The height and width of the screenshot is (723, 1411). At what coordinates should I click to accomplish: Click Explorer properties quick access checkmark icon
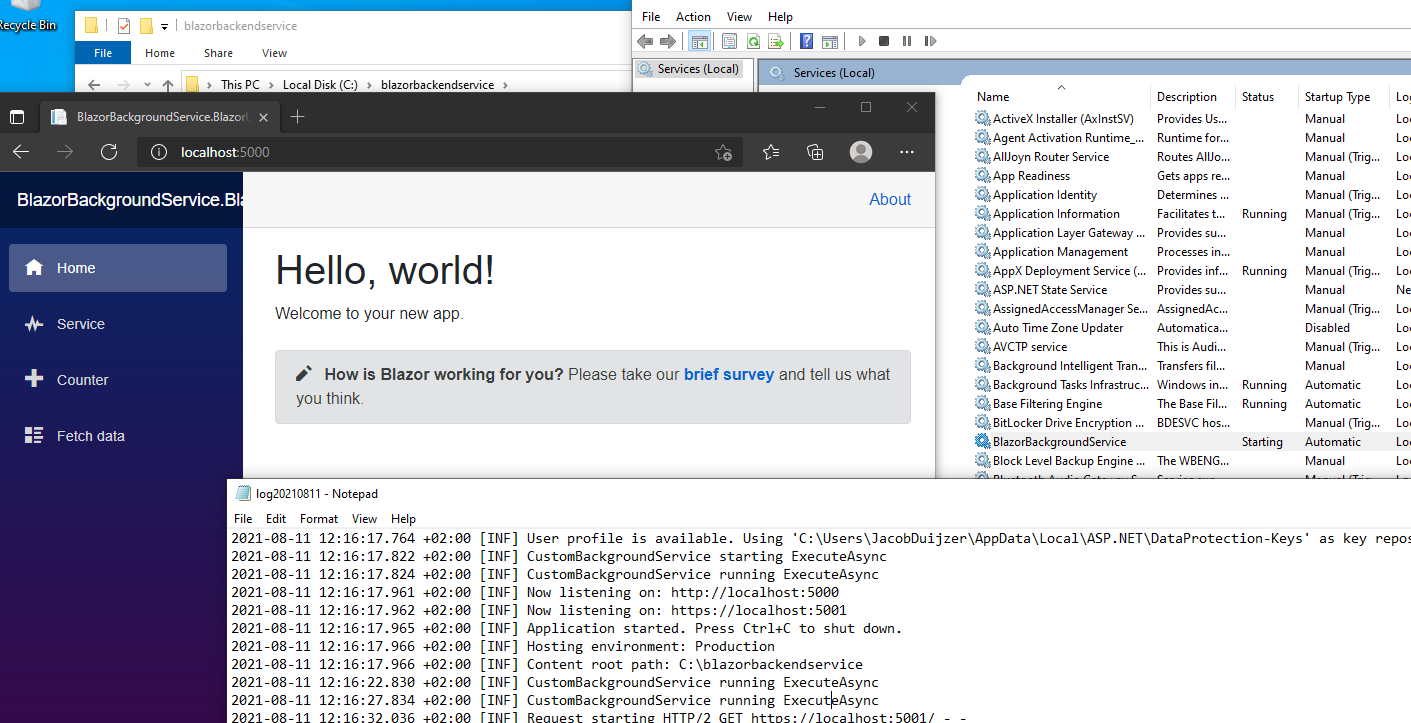click(124, 26)
